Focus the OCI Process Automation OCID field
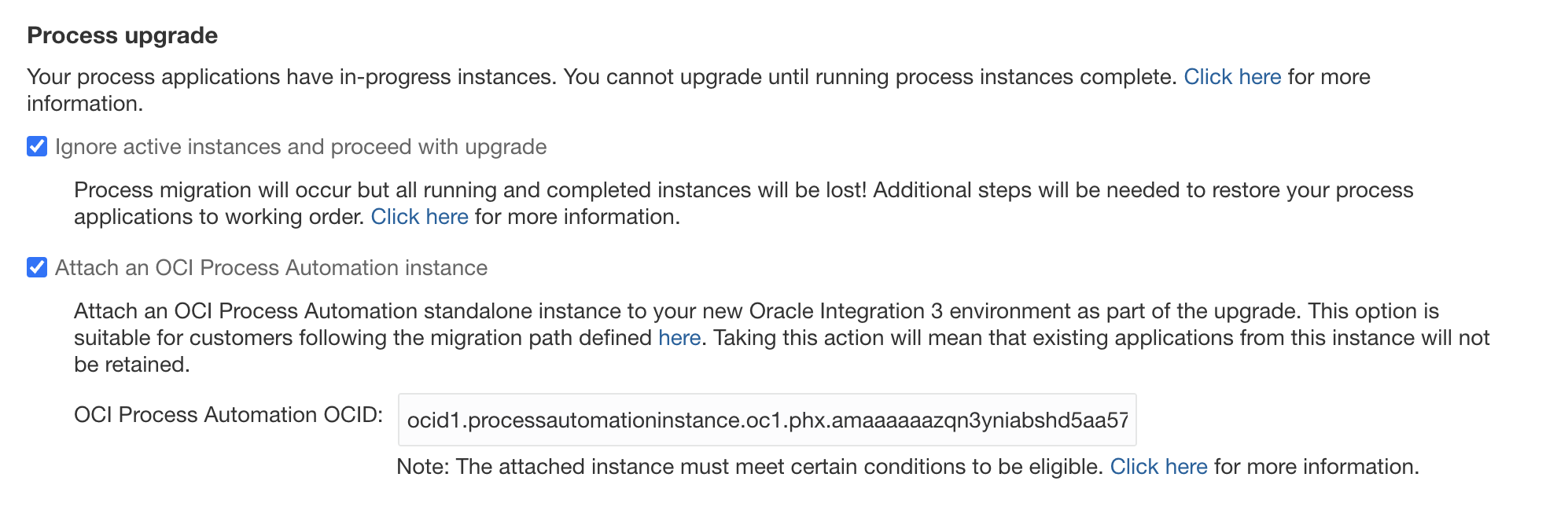The image size is (1568, 514). coord(767,420)
